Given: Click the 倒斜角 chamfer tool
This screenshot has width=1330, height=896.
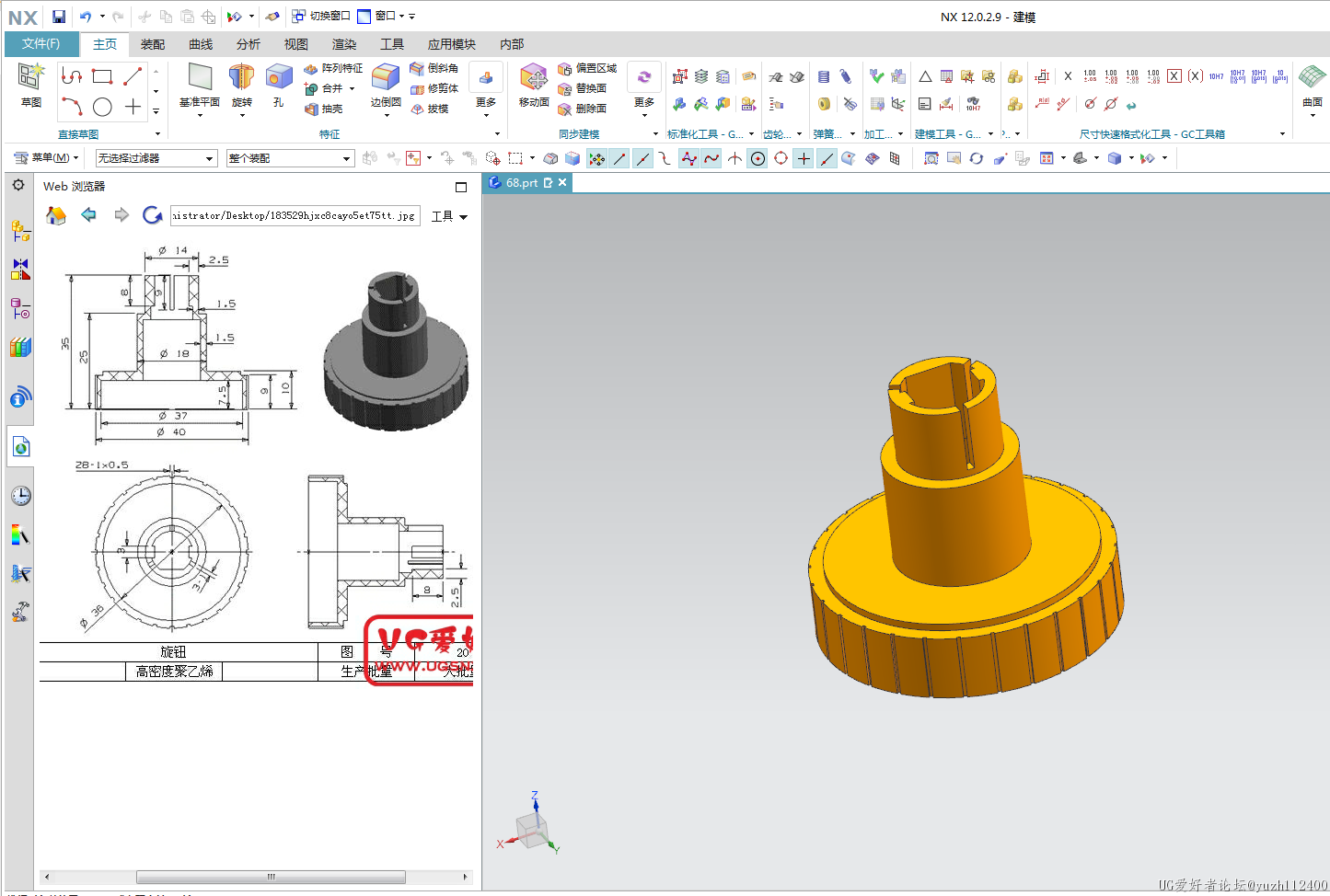Looking at the screenshot, I should (434, 68).
